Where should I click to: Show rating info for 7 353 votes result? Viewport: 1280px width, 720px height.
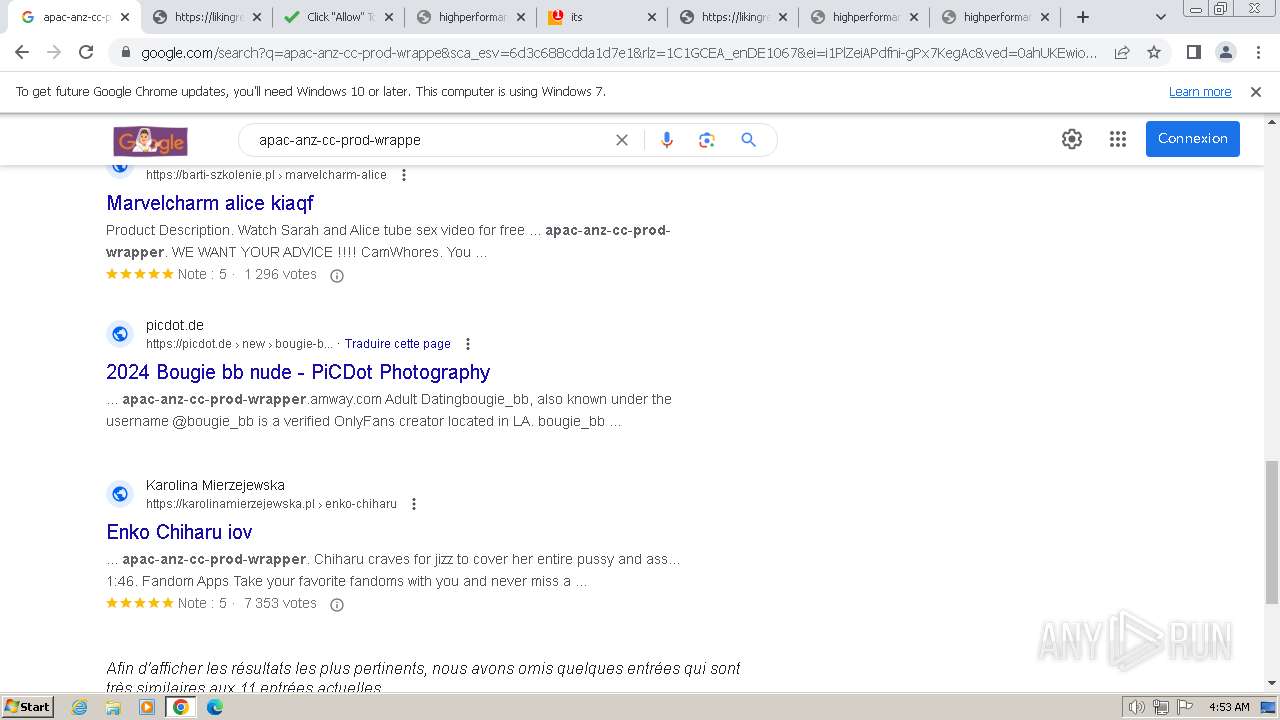pos(337,605)
